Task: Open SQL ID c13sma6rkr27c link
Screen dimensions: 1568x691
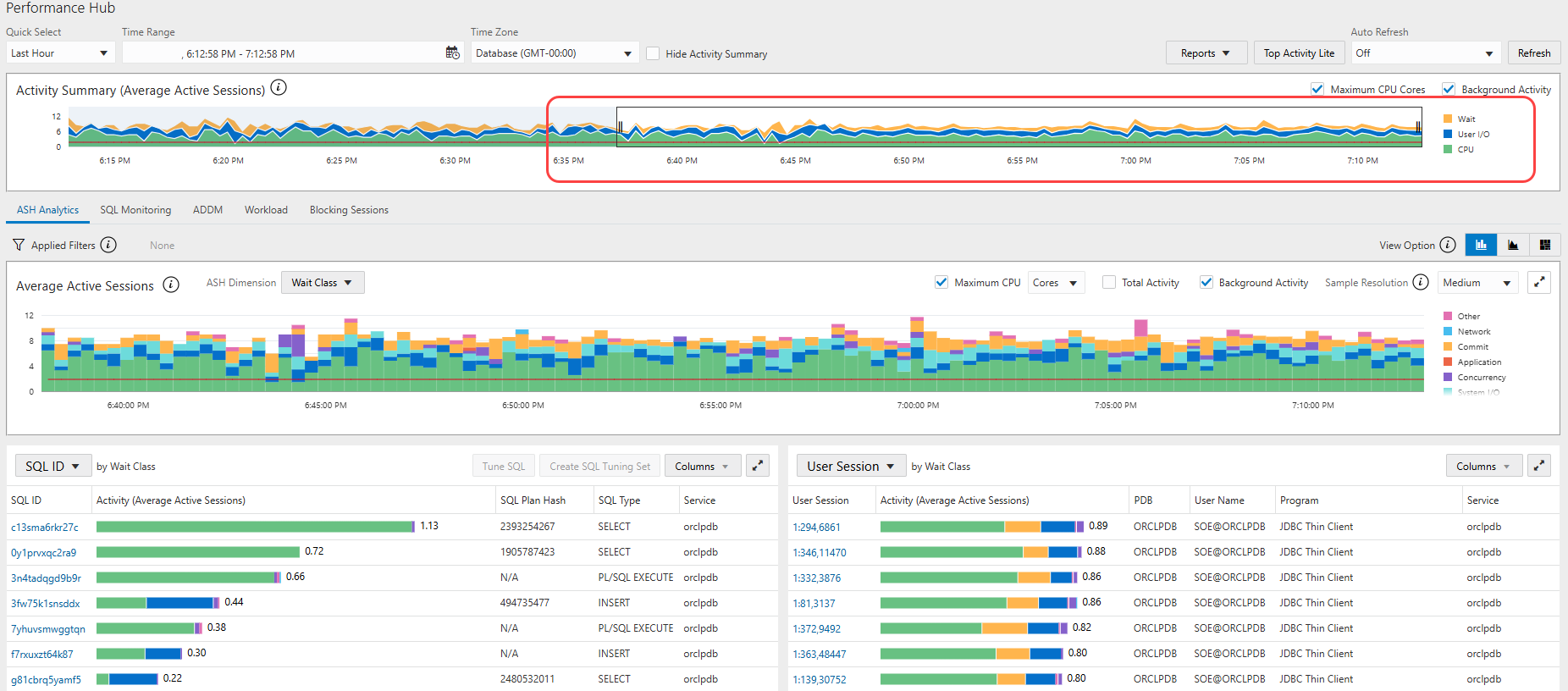Action: click(45, 528)
